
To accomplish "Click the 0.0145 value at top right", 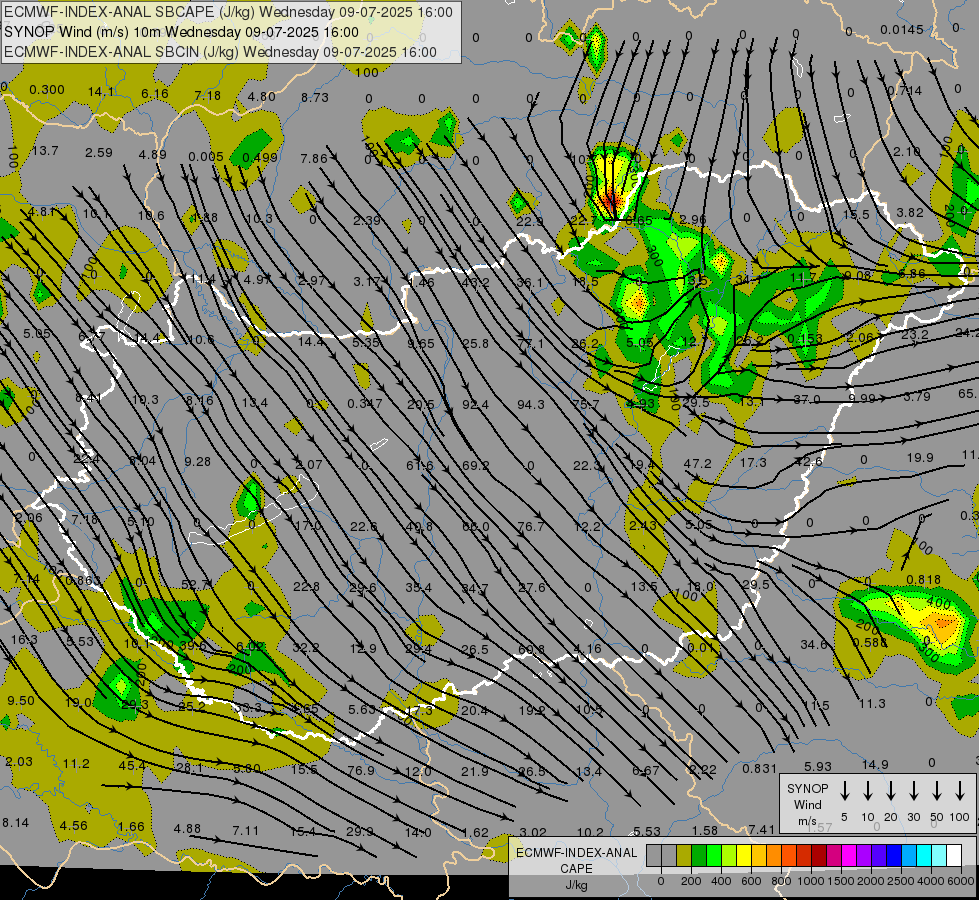I will point(902,29).
